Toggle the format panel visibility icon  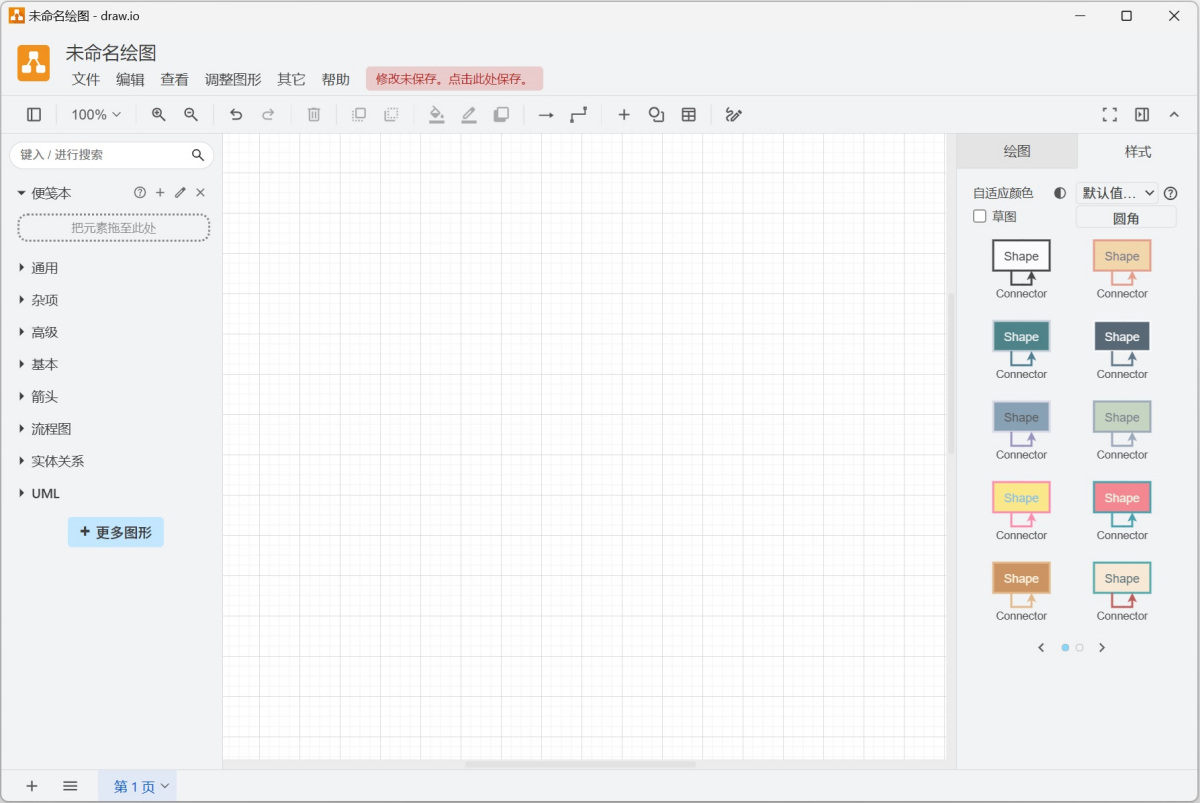click(1141, 114)
